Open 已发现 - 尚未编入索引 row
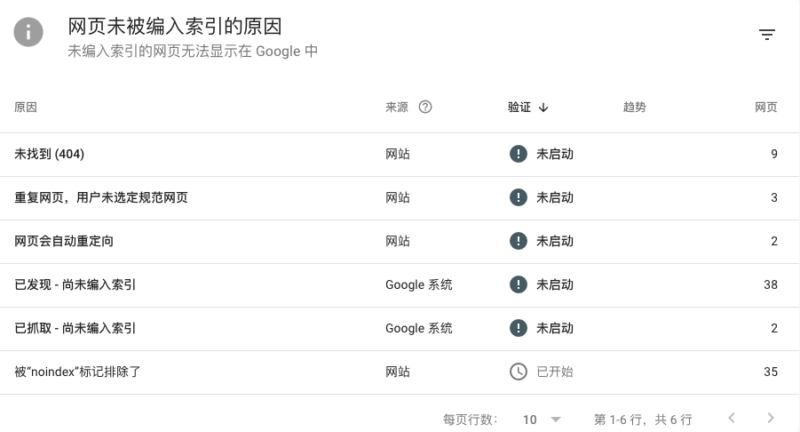This screenshot has height=432, width=800. pos(75,285)
